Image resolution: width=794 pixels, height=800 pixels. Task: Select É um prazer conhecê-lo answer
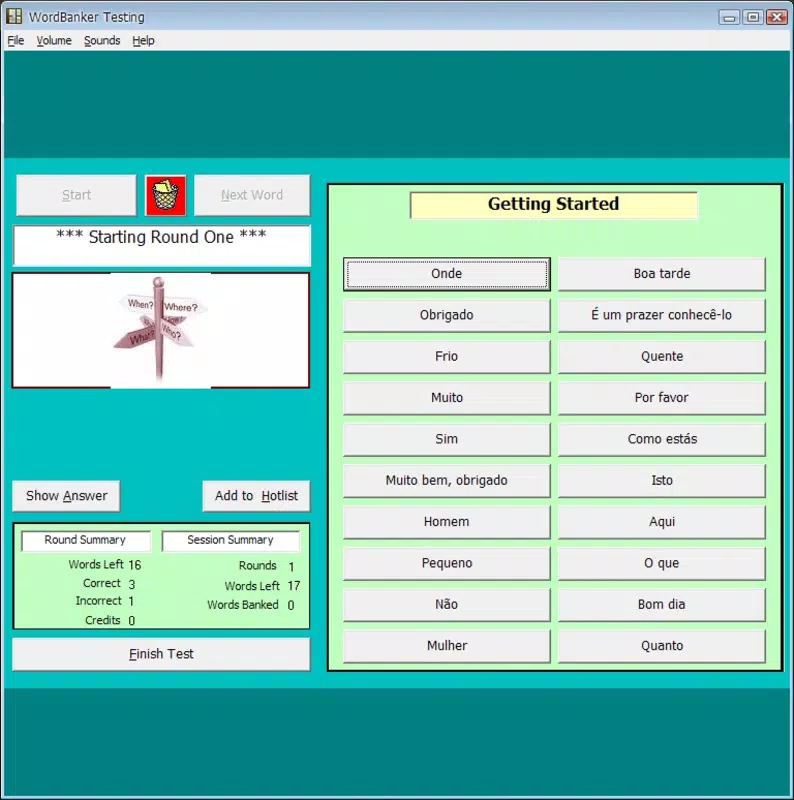(662, 315)
